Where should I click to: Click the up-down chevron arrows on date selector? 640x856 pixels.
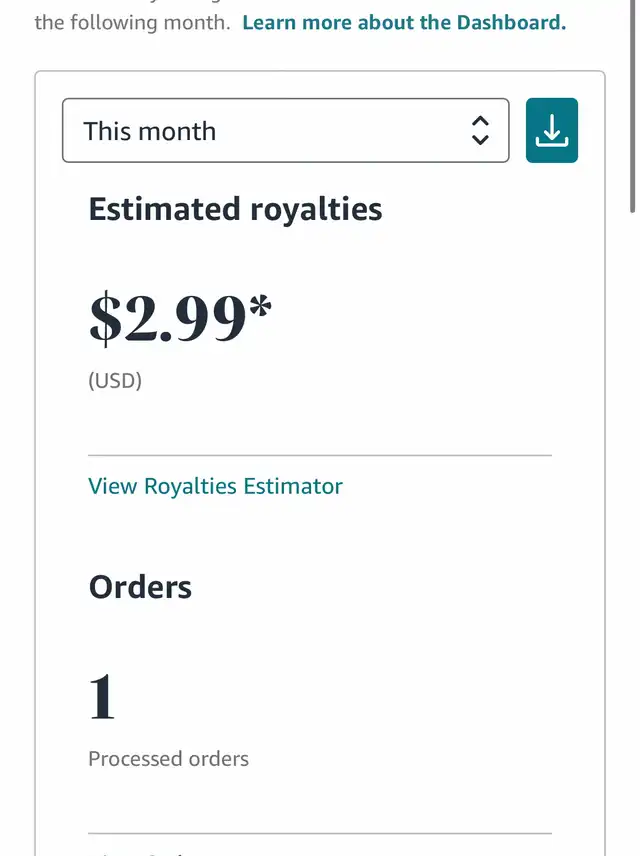point(480,130)
